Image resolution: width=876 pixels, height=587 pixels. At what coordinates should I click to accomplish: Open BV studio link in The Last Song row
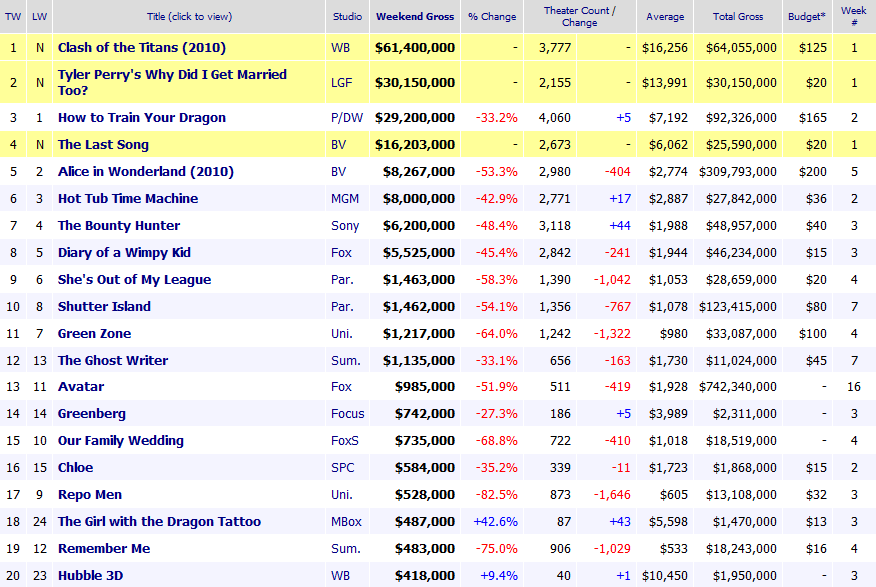pyautogui.click(x=339, y=145)
